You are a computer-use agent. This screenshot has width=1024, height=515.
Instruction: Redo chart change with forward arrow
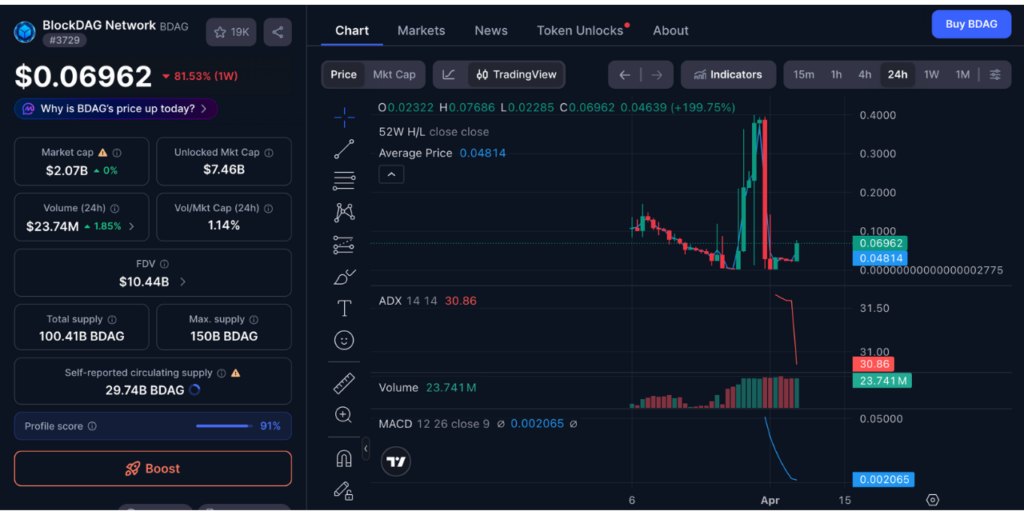click(x=656, y=75)
